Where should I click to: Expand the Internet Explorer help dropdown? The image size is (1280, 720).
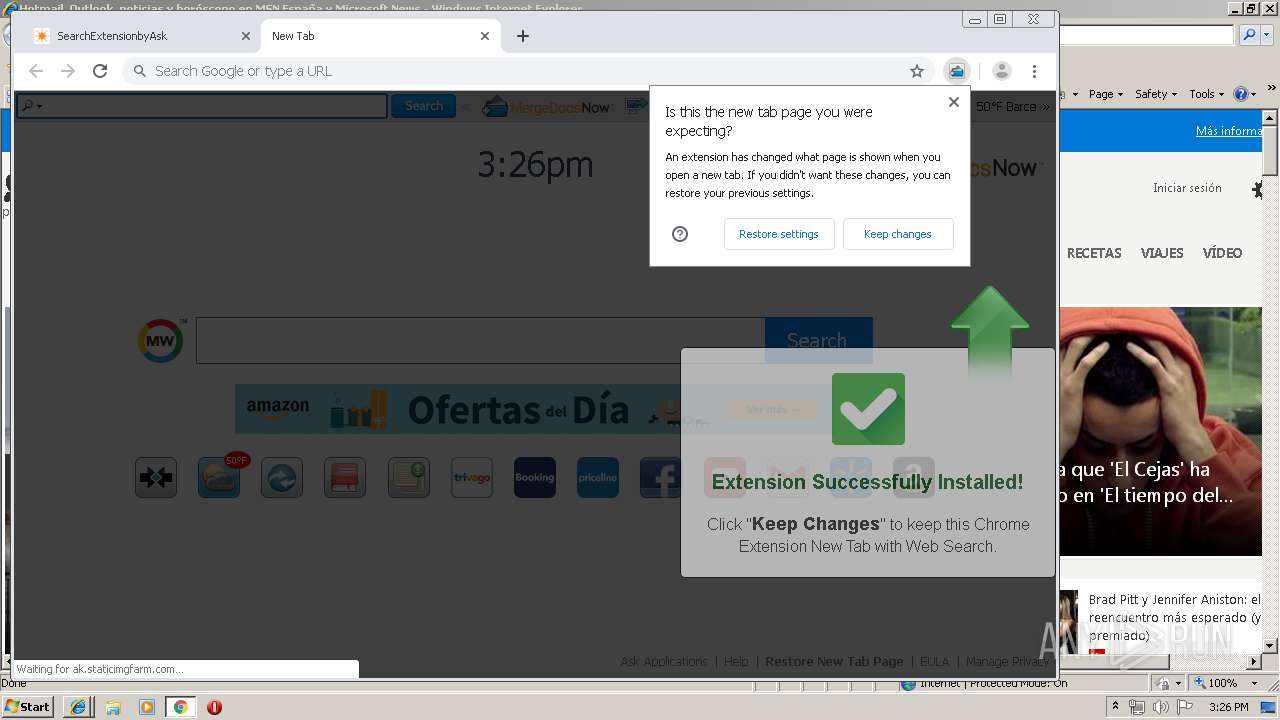pyautogui.click(x=1254, y=94)
